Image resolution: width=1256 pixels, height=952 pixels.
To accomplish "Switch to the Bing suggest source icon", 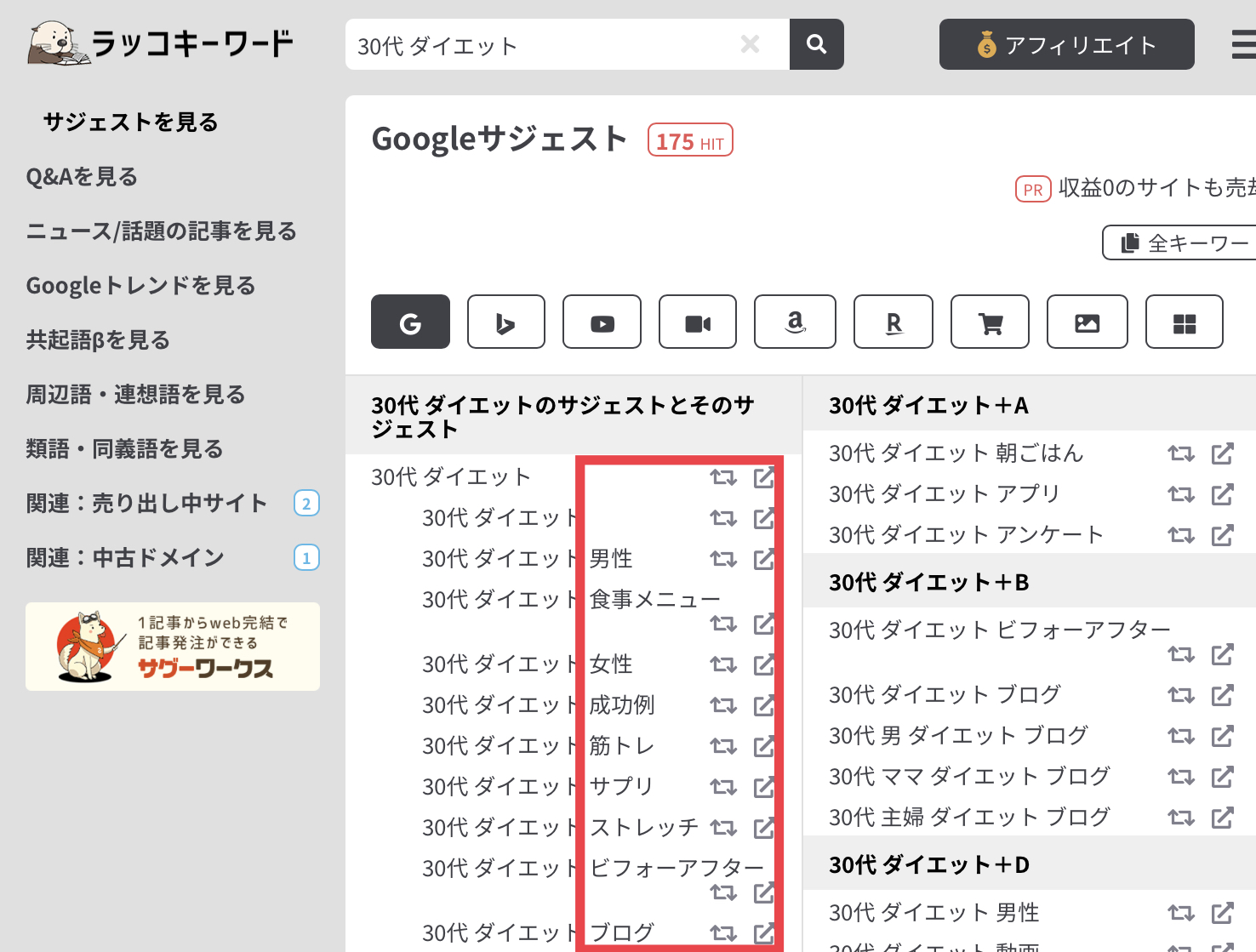I will (x=506, y=322).
